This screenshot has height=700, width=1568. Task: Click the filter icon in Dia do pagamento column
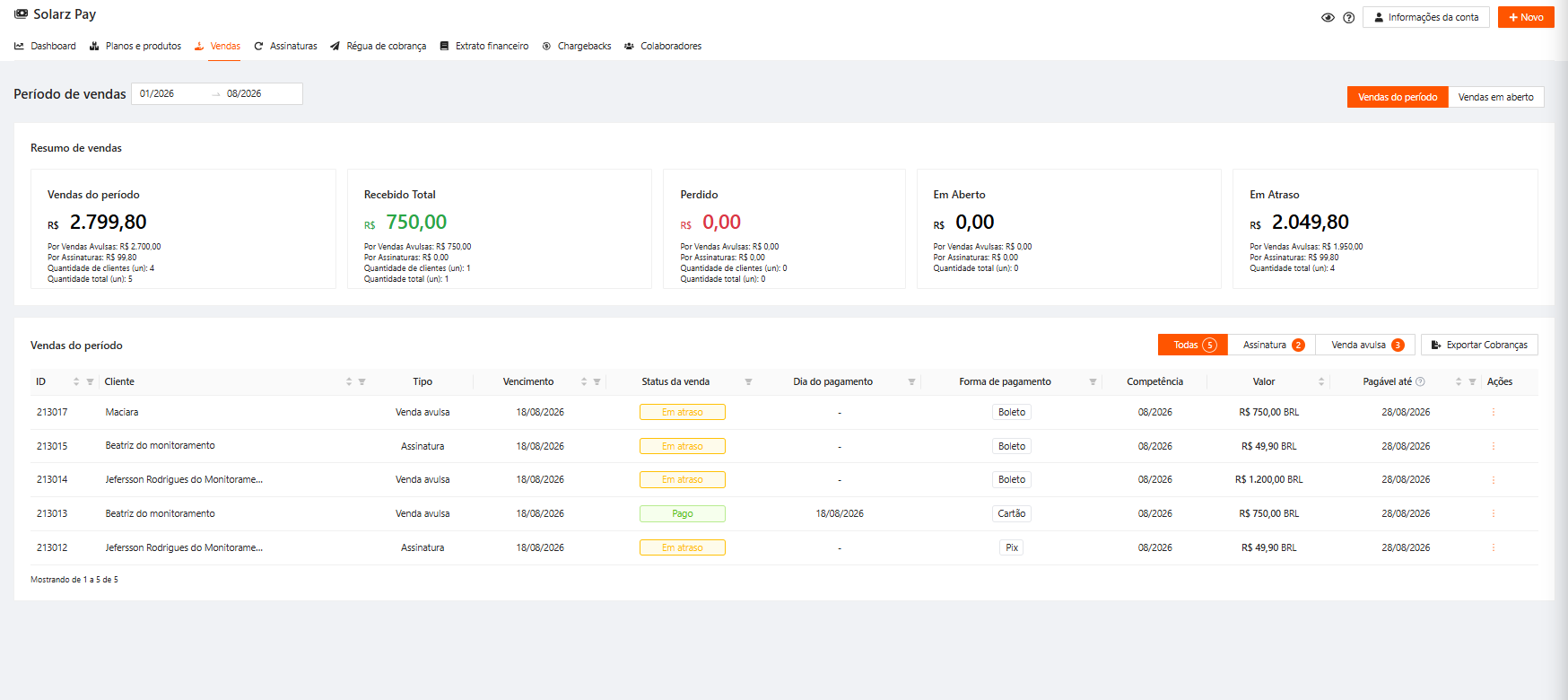click(911, 382)
